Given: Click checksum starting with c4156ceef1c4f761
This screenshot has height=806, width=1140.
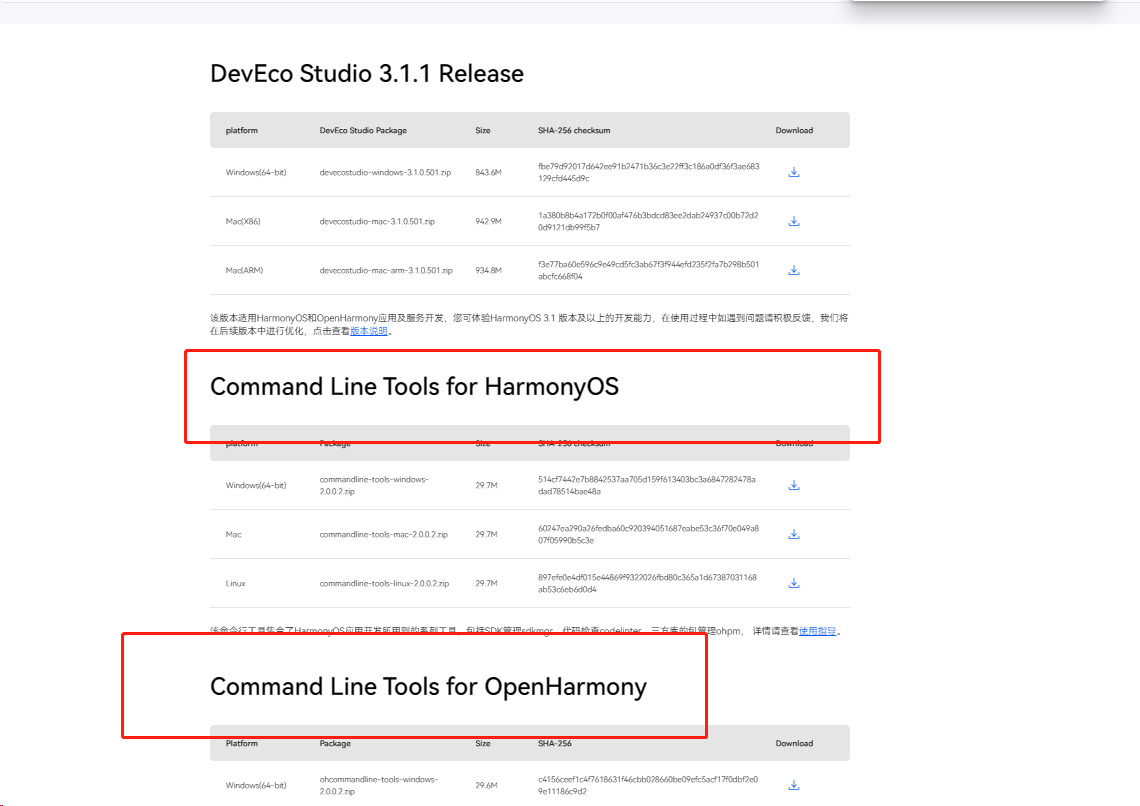Looking at the screenshot, I should point(648,785).
